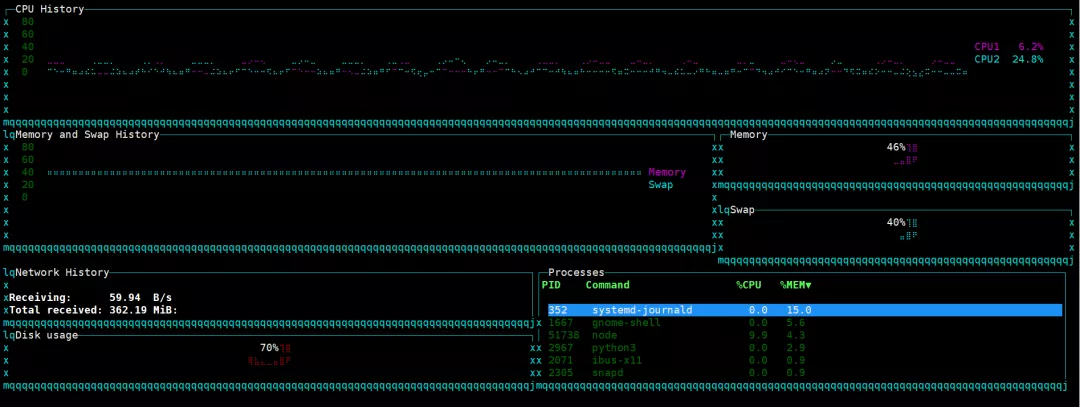Click the CPU History panel title
The height and width of the screenshot is (407, 1080).
tap(50, 9)
